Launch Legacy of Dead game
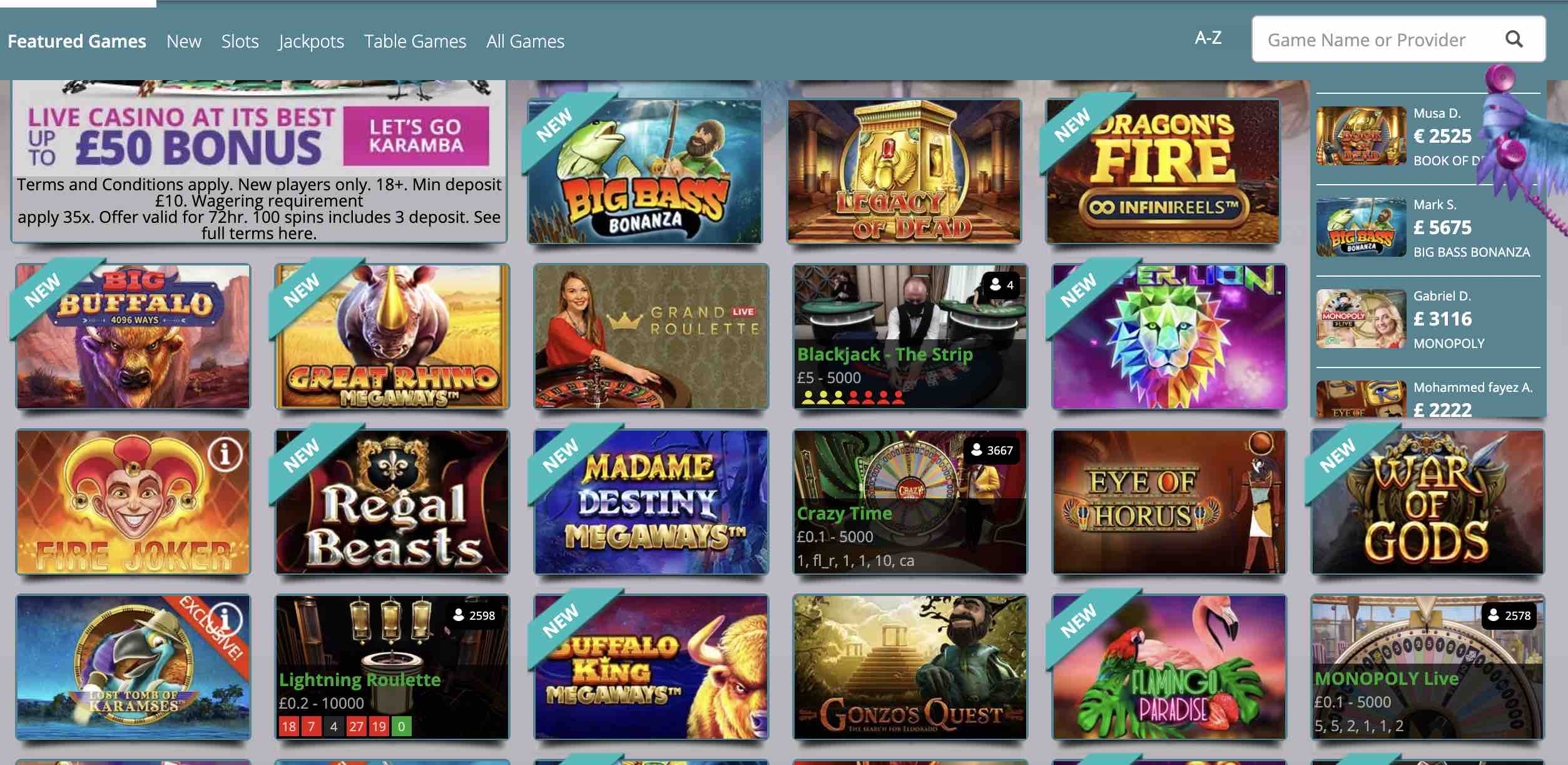 904,171
